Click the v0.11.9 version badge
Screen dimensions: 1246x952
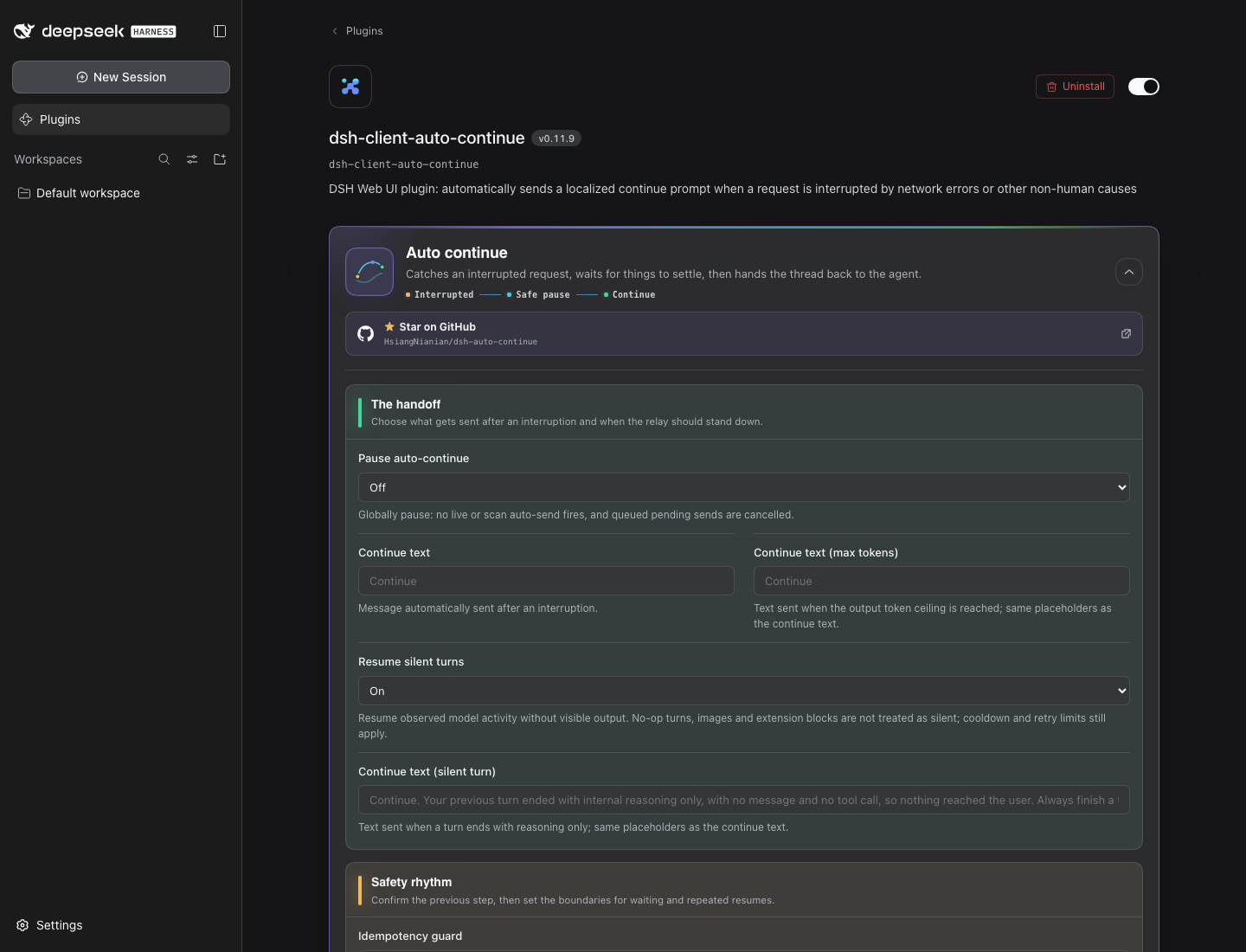[x=556, y=138]
